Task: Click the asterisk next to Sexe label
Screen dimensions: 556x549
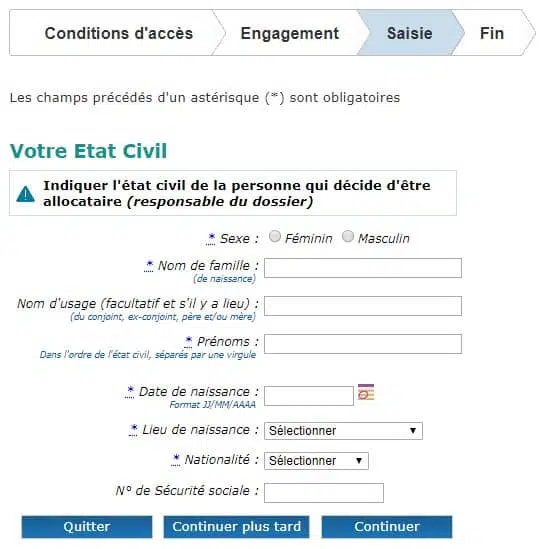Action: (211, 238)
